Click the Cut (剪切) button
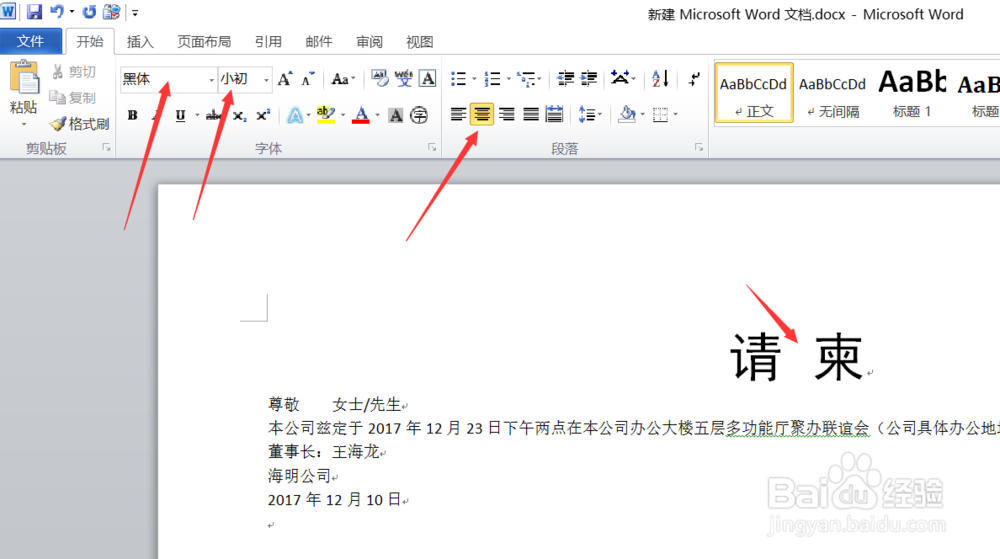The image size is (1000, 559). tap(74, 72)
